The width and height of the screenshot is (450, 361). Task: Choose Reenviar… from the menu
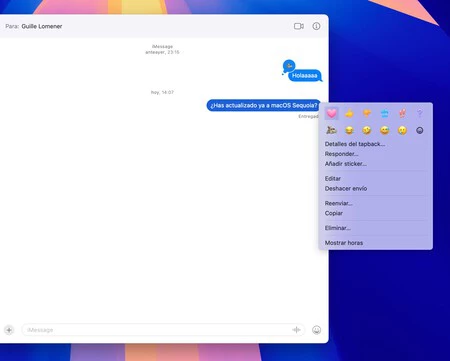tap(338, 203)
